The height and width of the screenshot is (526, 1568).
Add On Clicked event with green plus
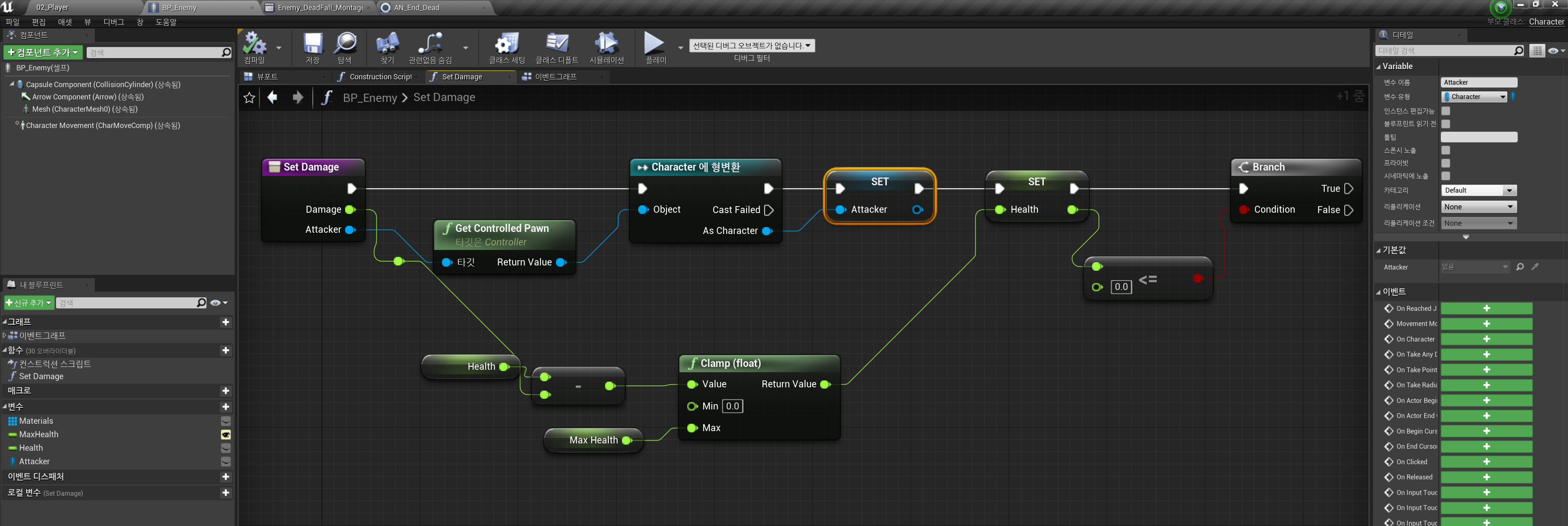tap(1486, 461)
